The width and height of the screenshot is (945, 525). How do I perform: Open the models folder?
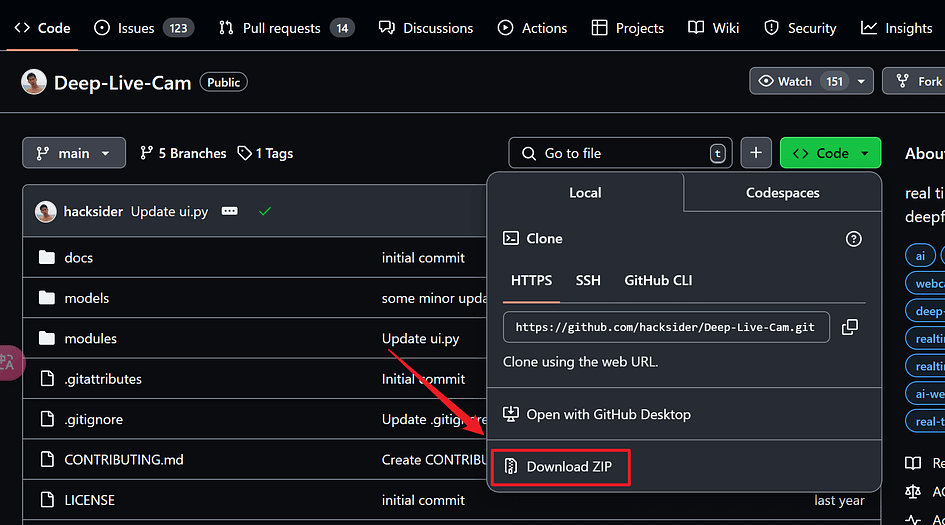pos(86,298)
